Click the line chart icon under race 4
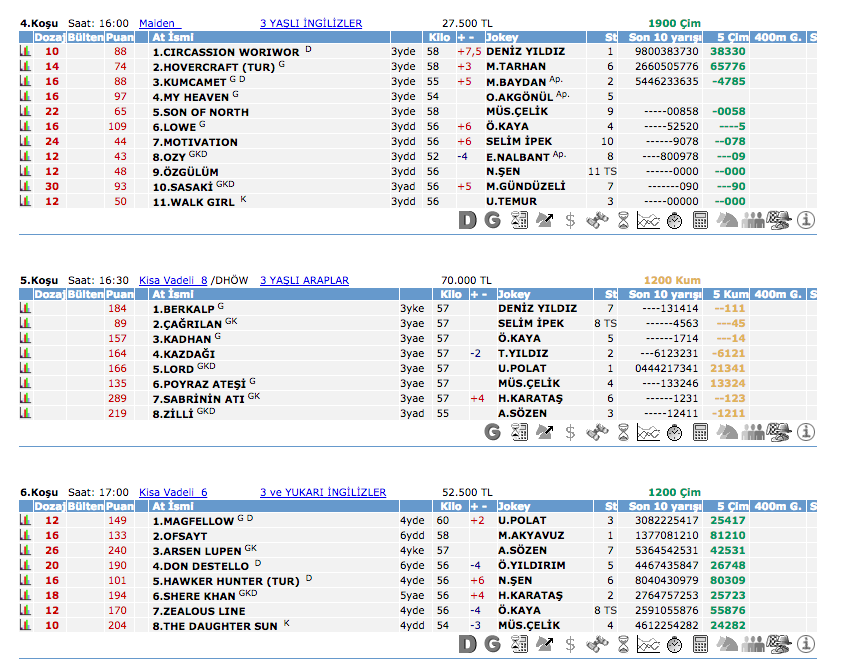 tap(648, 220)
